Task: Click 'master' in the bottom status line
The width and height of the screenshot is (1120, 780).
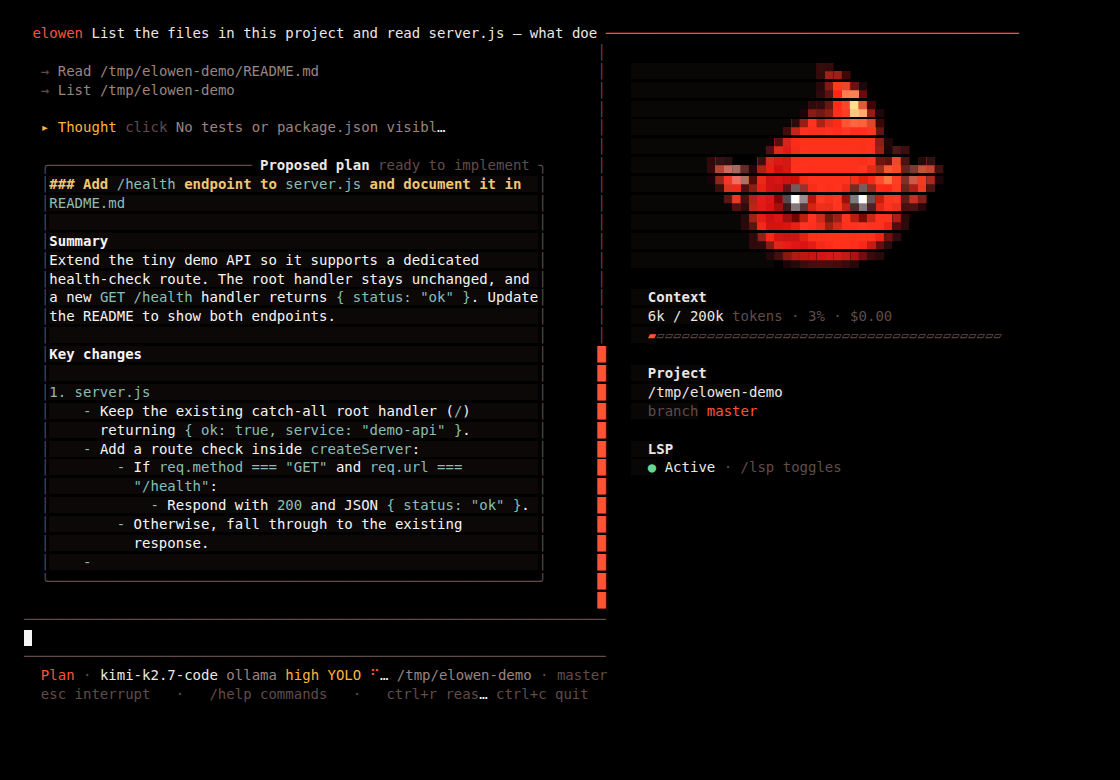Action: [x=582, y=675]
